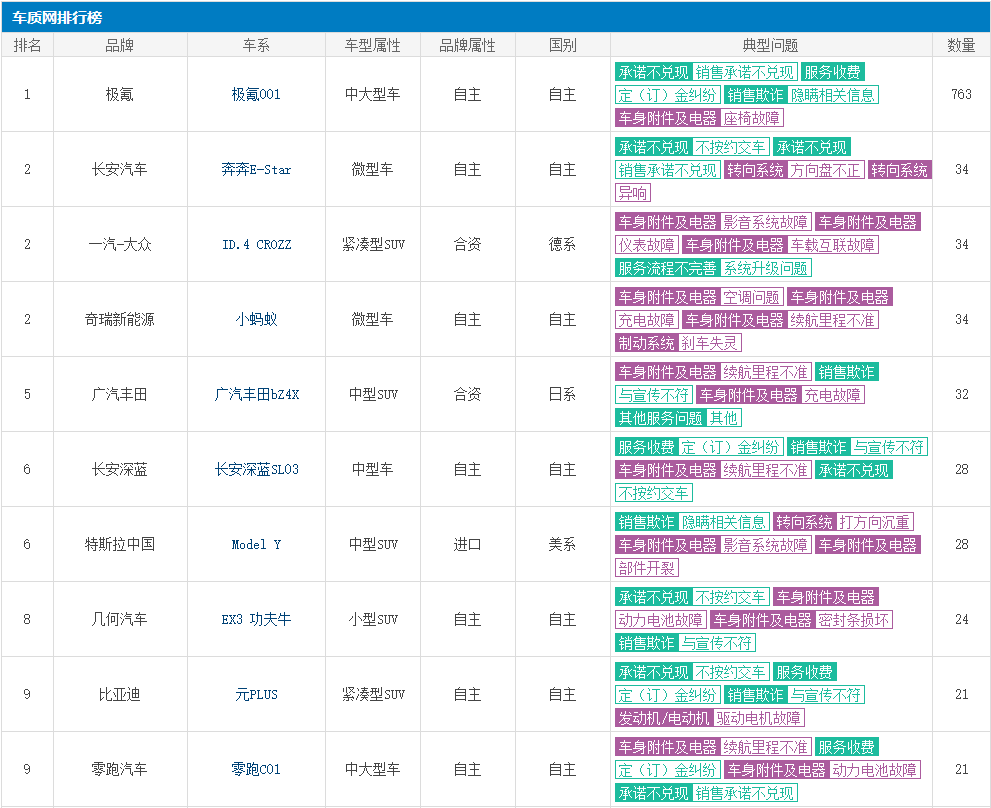Image resolution: width=991 pixels, height=808 pixels.
Task: Select the 零跑汽车 brand cell
Action: [119, 769]
